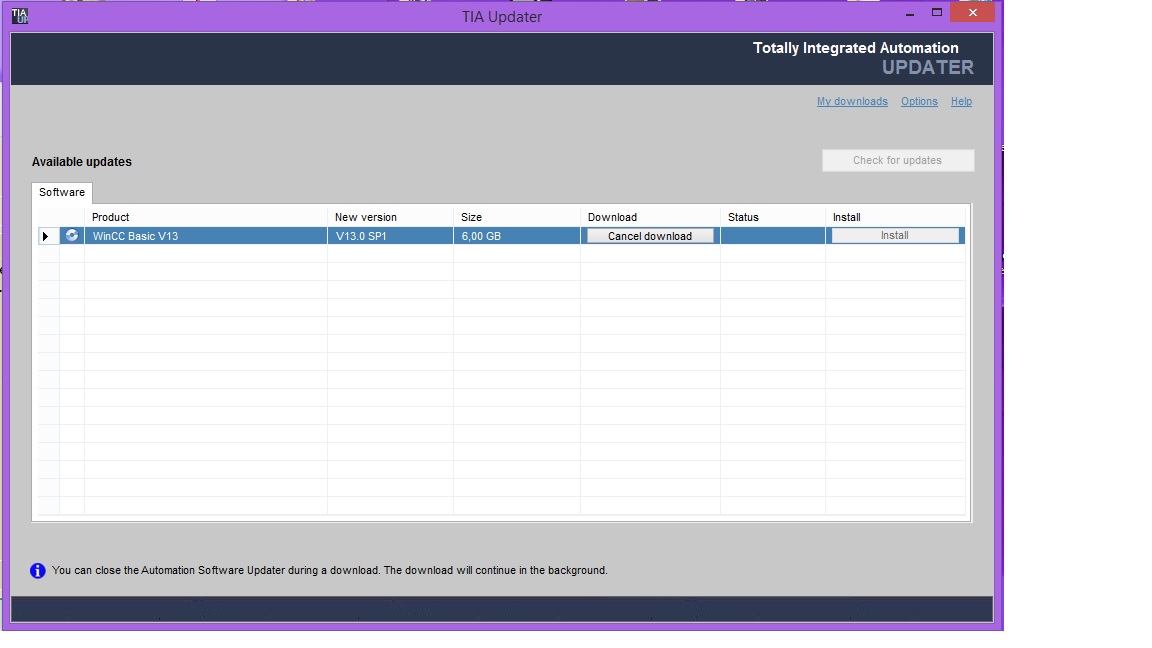Close the TIA Updater window
This screenshot has height=648, width=1152.
click(973, 12)
